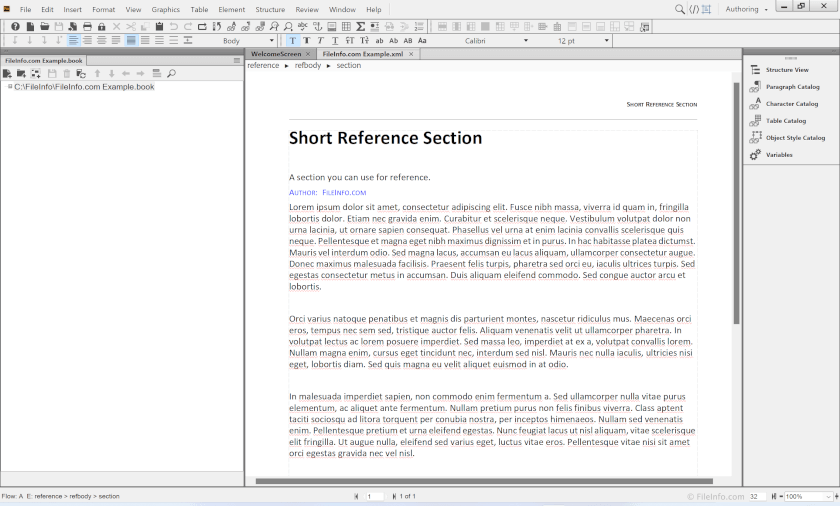840x506 pixels.
Task: Open the Paragraph Catalog panel
Action: point(792,87)
